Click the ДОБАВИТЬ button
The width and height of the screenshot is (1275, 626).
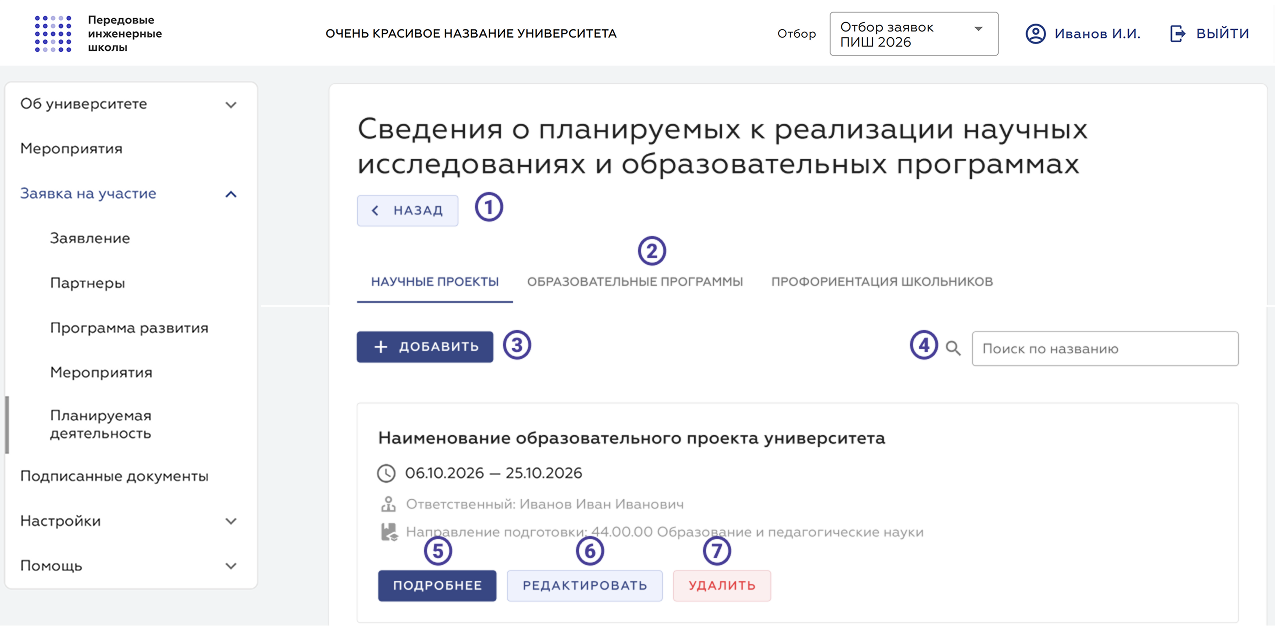(425, 347)
